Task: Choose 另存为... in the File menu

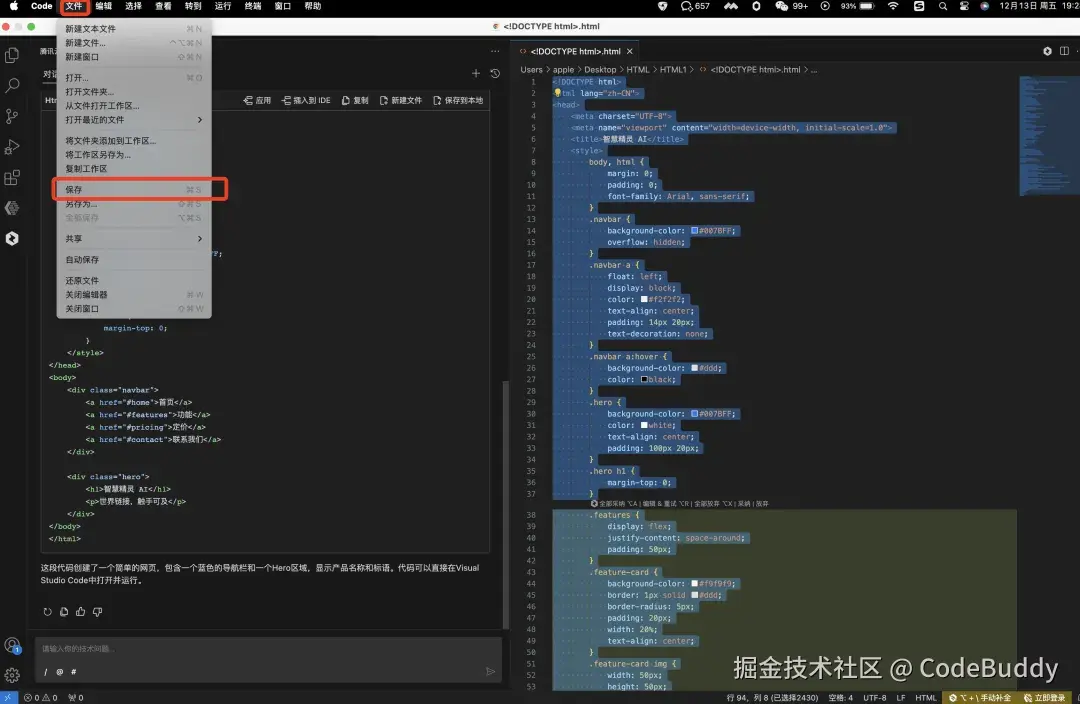Action: pos(134,204)
